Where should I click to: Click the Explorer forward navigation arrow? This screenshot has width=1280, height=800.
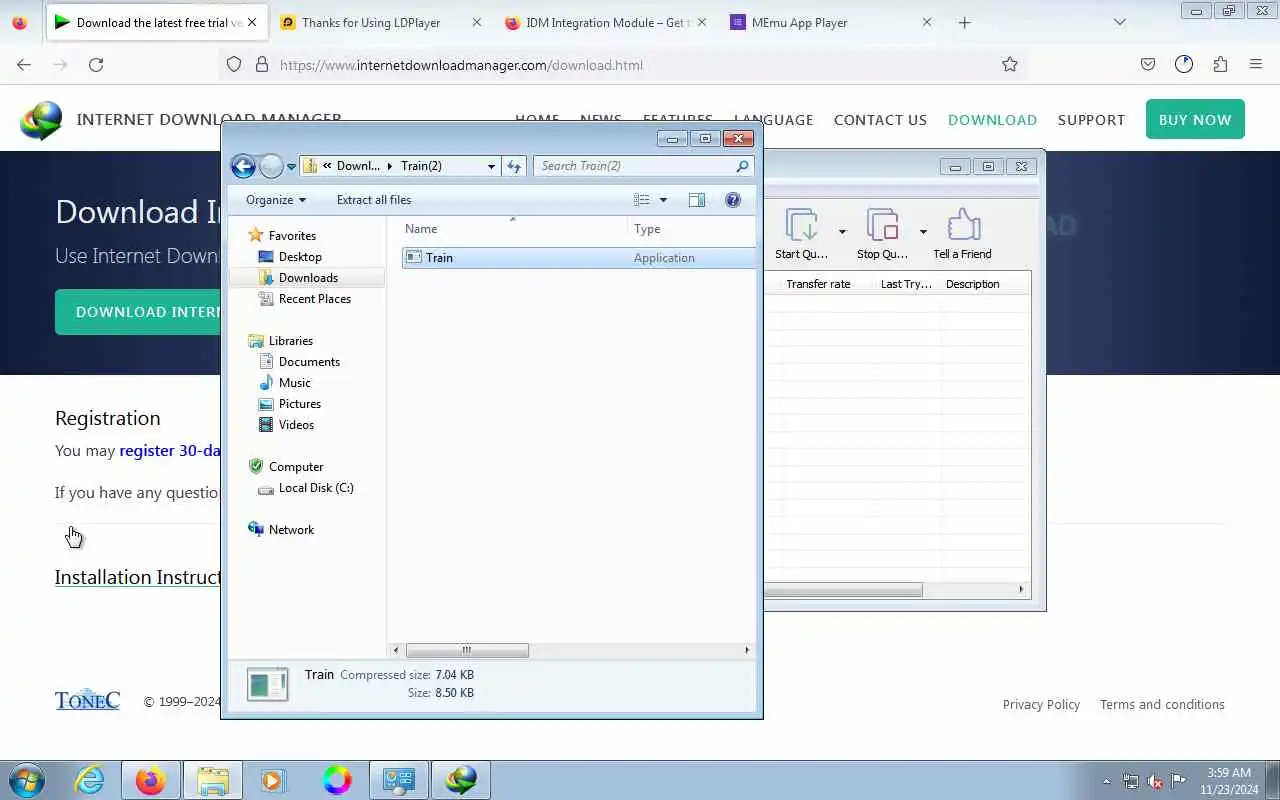pyautogui.click(x=271, y=166)
